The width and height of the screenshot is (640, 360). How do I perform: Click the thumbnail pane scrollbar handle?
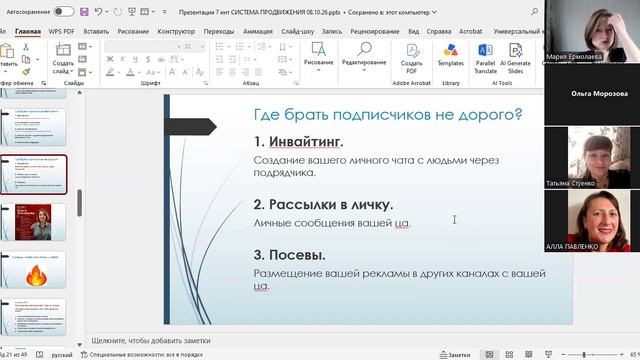(80, 203)
